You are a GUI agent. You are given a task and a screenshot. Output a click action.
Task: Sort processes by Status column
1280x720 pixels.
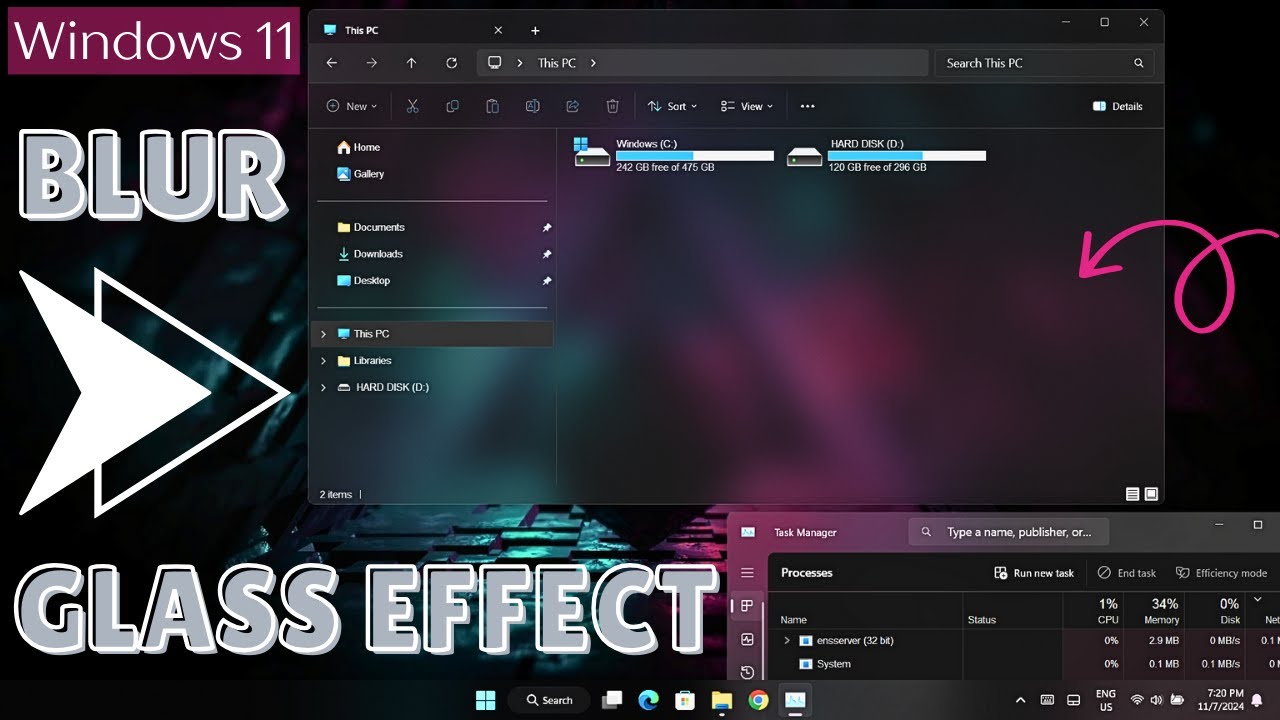tap(982, 620)
